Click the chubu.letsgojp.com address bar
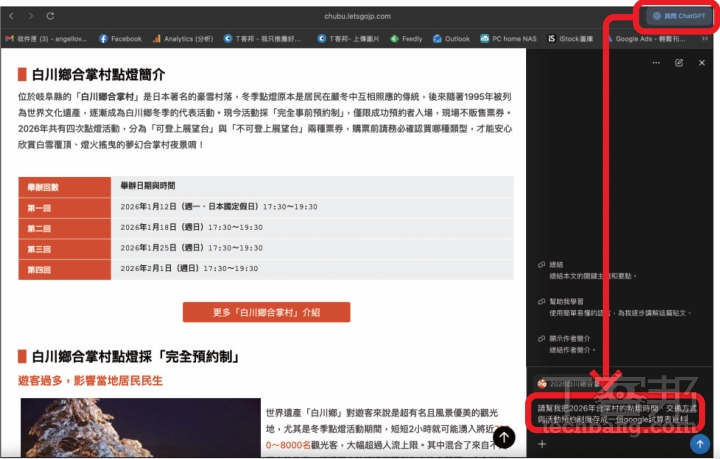This screenshot has height=459, width=720. pyautogui.click(x=357, y=16)
